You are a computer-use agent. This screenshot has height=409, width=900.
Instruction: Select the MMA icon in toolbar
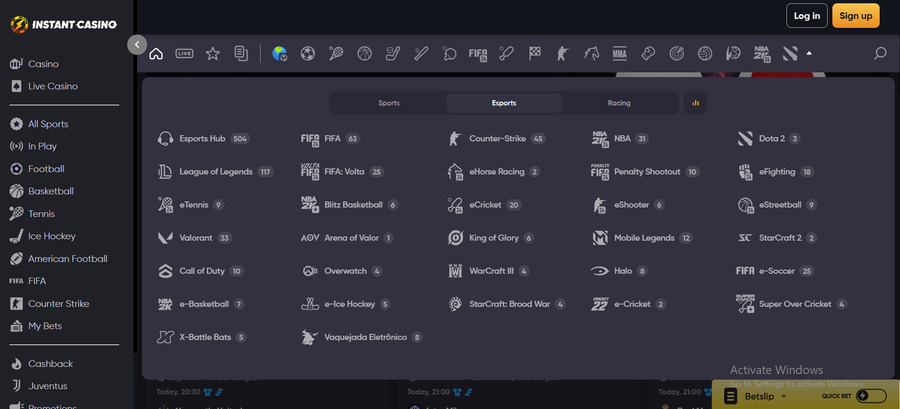coord(619,53)
